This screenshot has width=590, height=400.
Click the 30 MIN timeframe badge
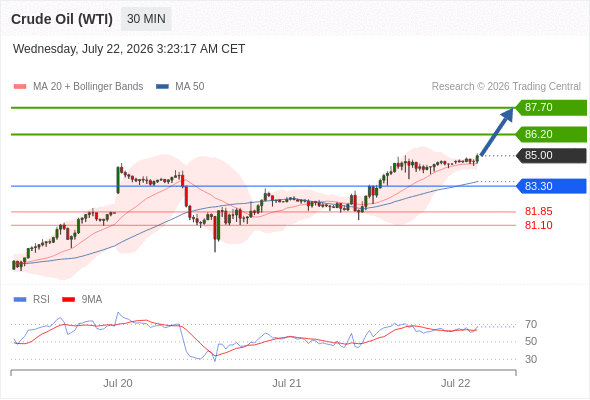click(x=146, y=19)
